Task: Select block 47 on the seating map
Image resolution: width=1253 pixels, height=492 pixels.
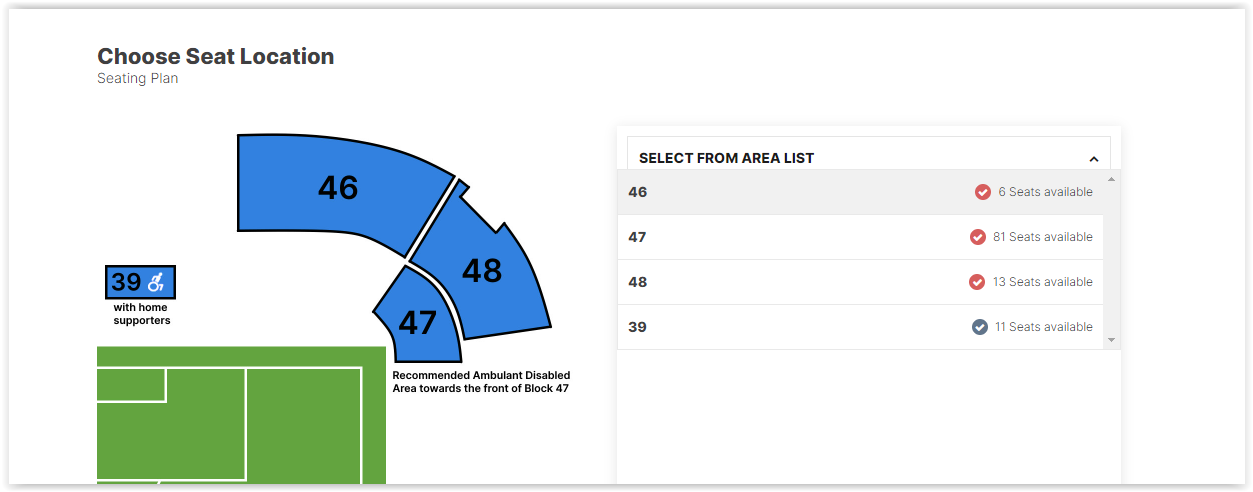Action: [418, 322]
